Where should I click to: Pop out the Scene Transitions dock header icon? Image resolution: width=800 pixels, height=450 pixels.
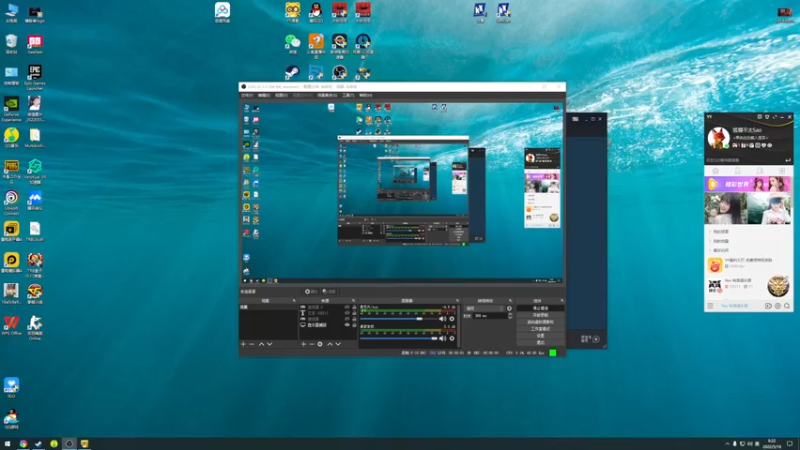510,301
